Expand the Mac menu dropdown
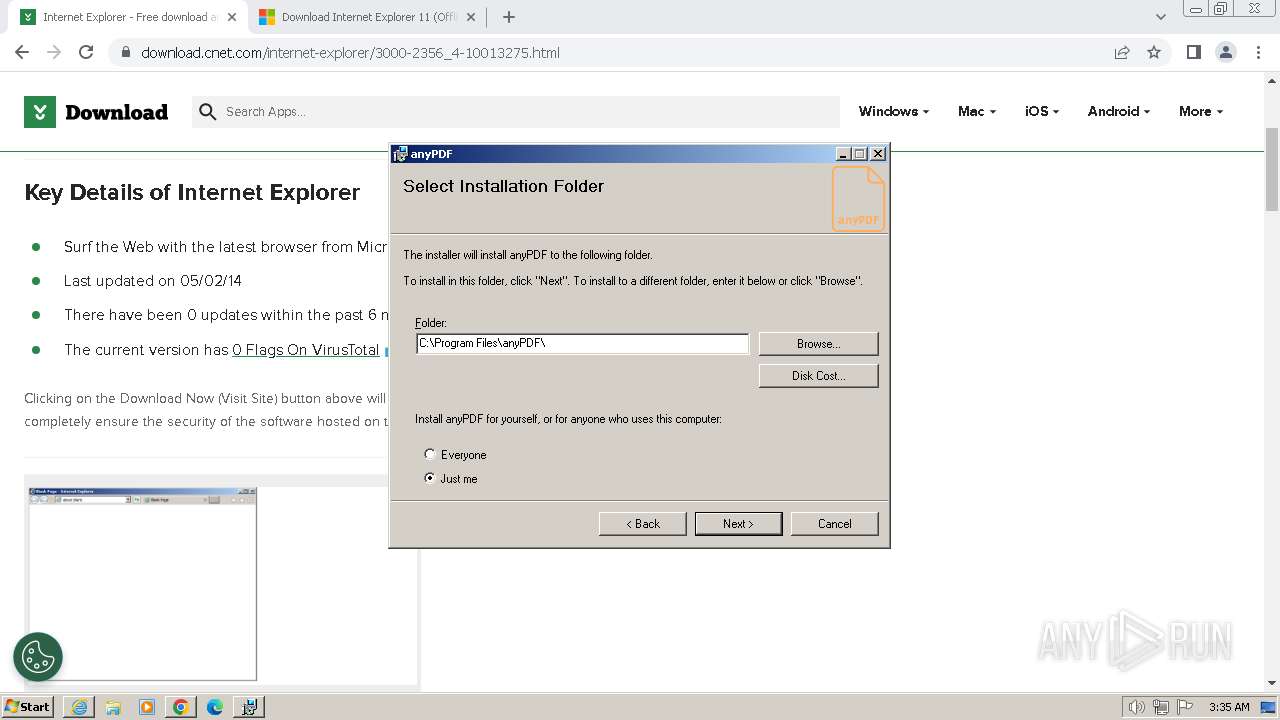1280x720 pixels. click(976, 112)
